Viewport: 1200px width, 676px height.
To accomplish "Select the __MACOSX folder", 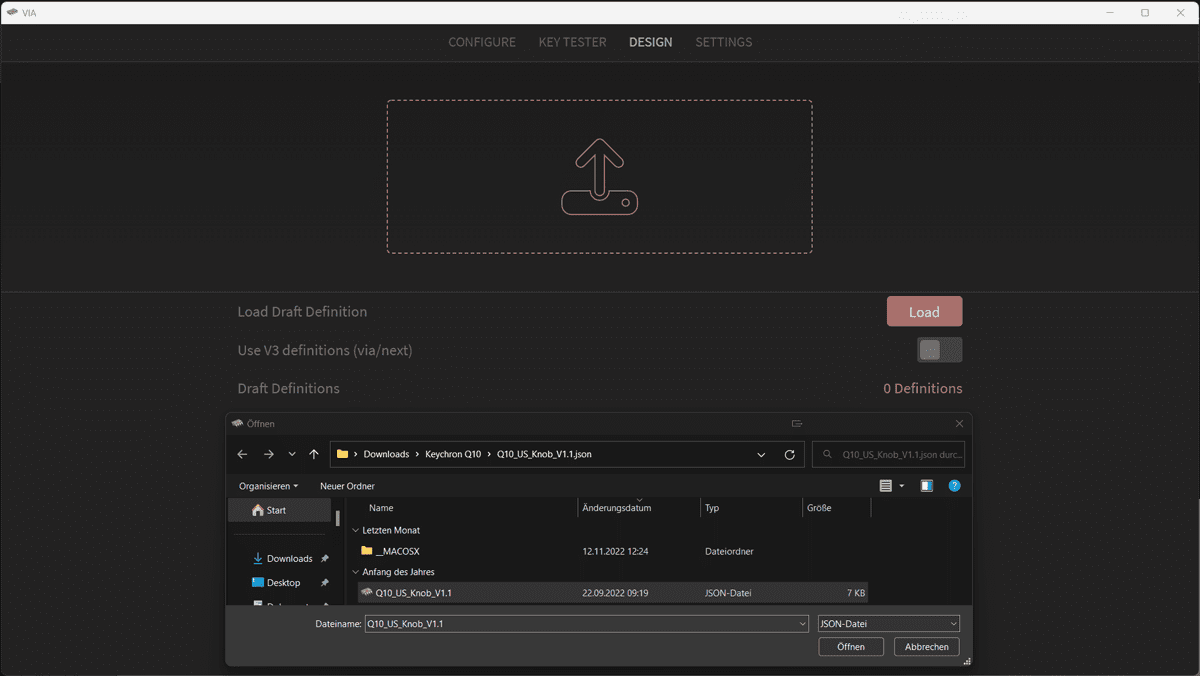I will click(390, 551).
